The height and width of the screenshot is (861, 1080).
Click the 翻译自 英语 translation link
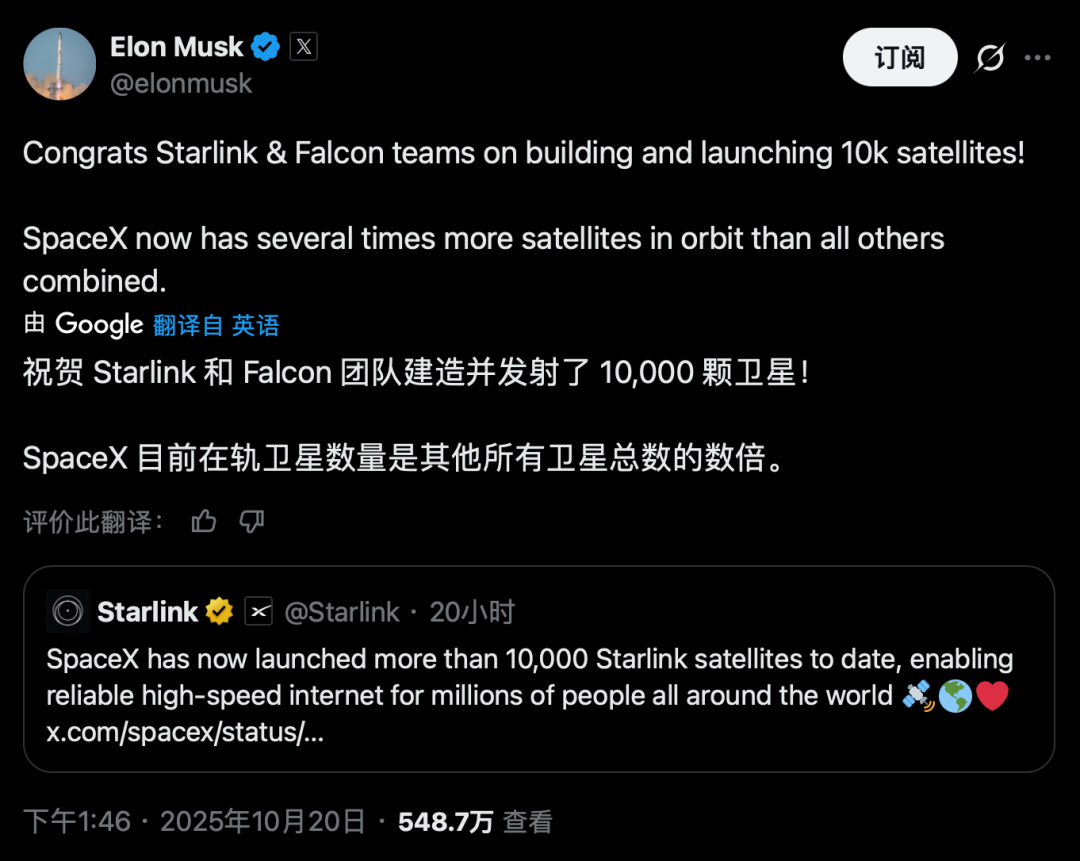pyautogui.click(x=216, y=325)
